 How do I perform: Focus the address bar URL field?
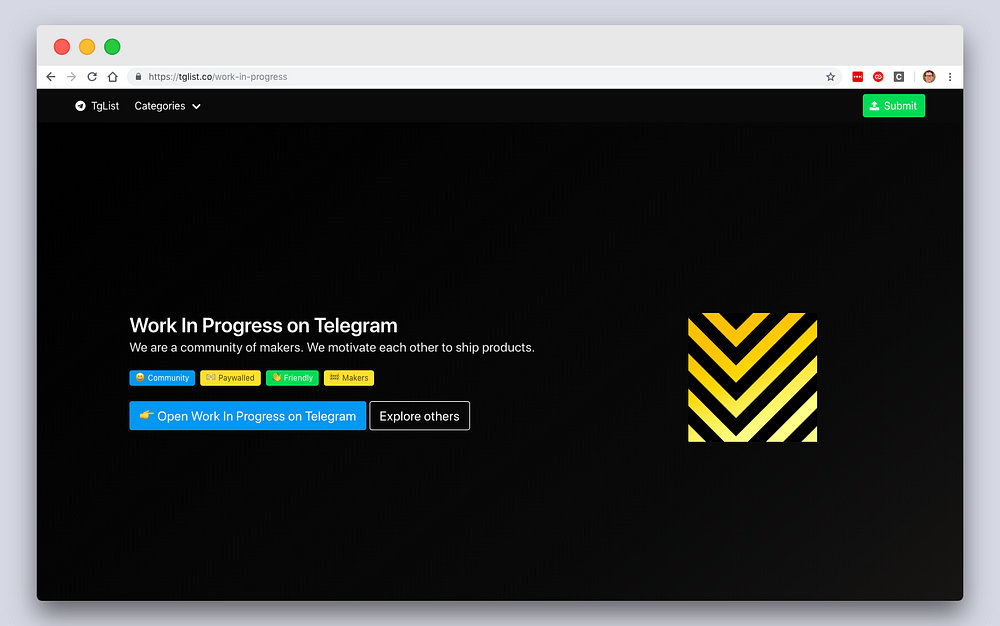[x=485, y=76]
